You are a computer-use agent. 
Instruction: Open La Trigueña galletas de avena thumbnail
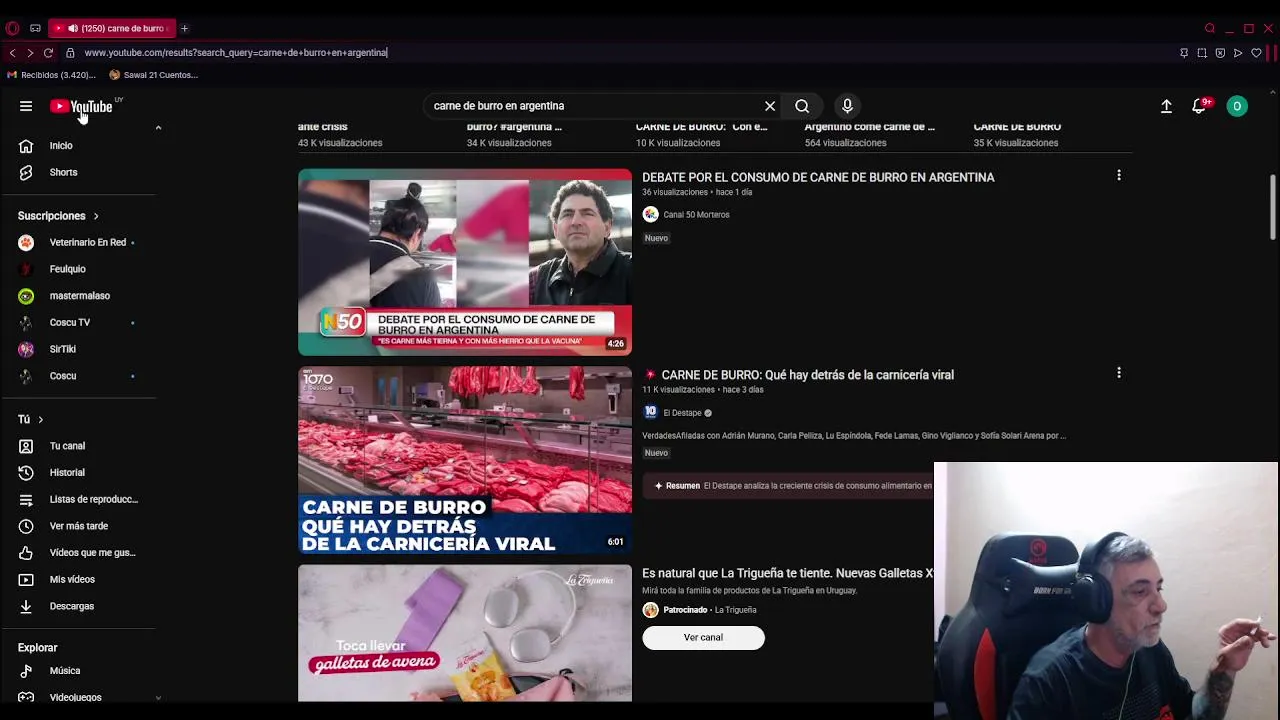pos(465,633)
